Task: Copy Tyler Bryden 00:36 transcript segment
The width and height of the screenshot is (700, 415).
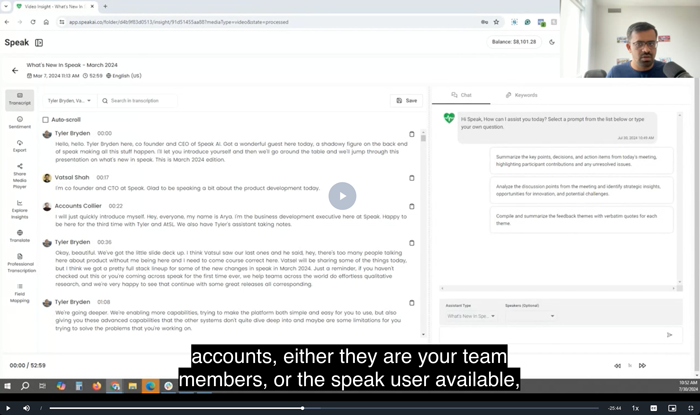Action: tap(412, 243)
